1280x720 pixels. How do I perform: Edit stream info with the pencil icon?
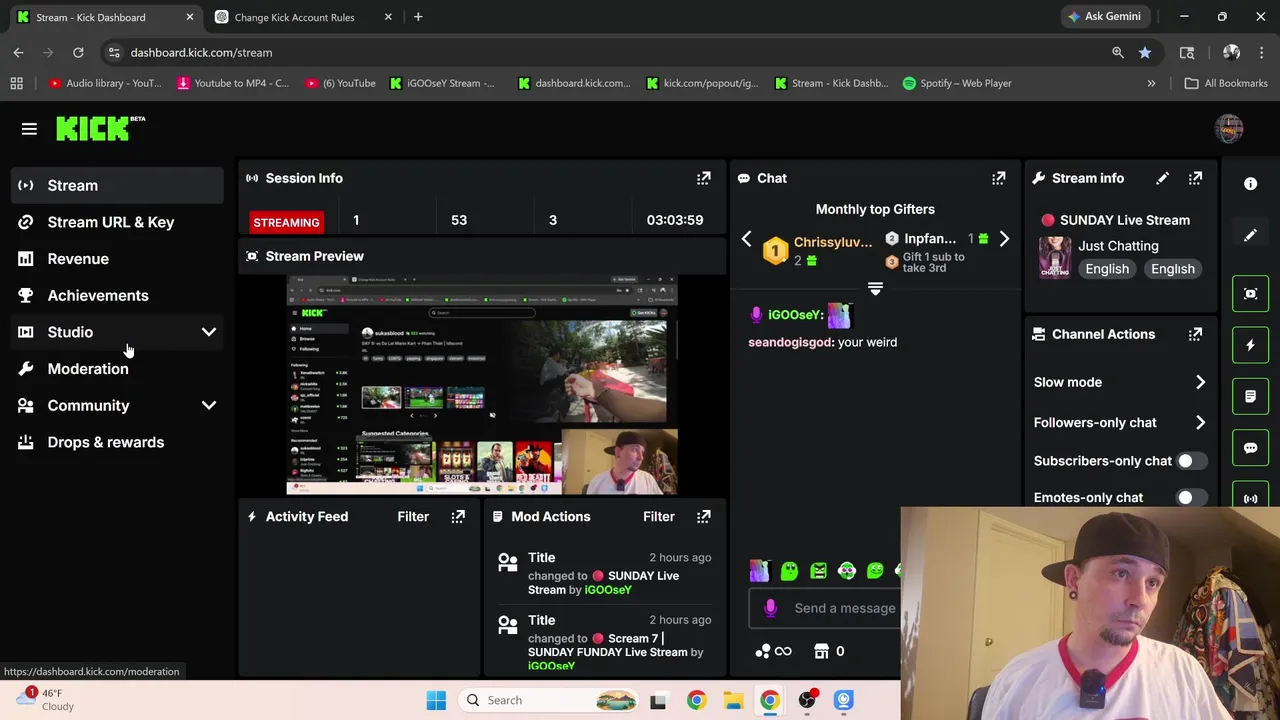coord(1162,178)
